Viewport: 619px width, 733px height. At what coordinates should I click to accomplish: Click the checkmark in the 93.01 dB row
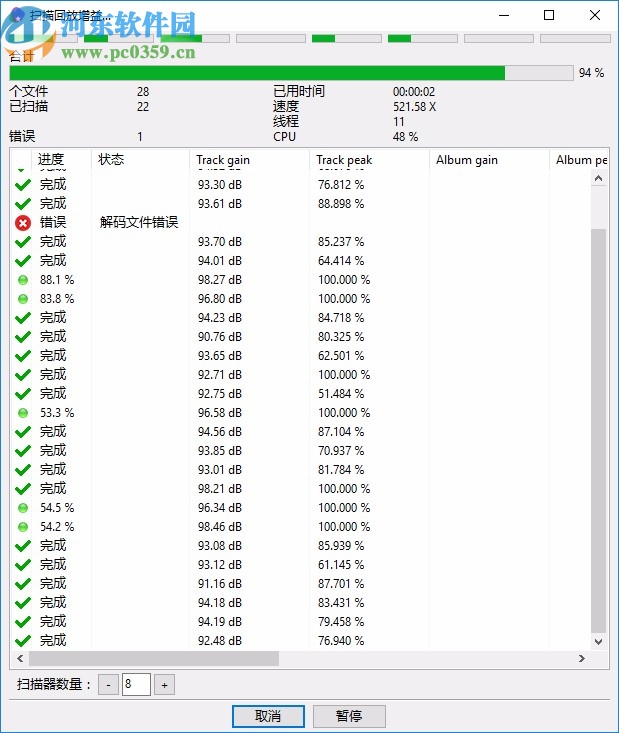pos(22,470)
